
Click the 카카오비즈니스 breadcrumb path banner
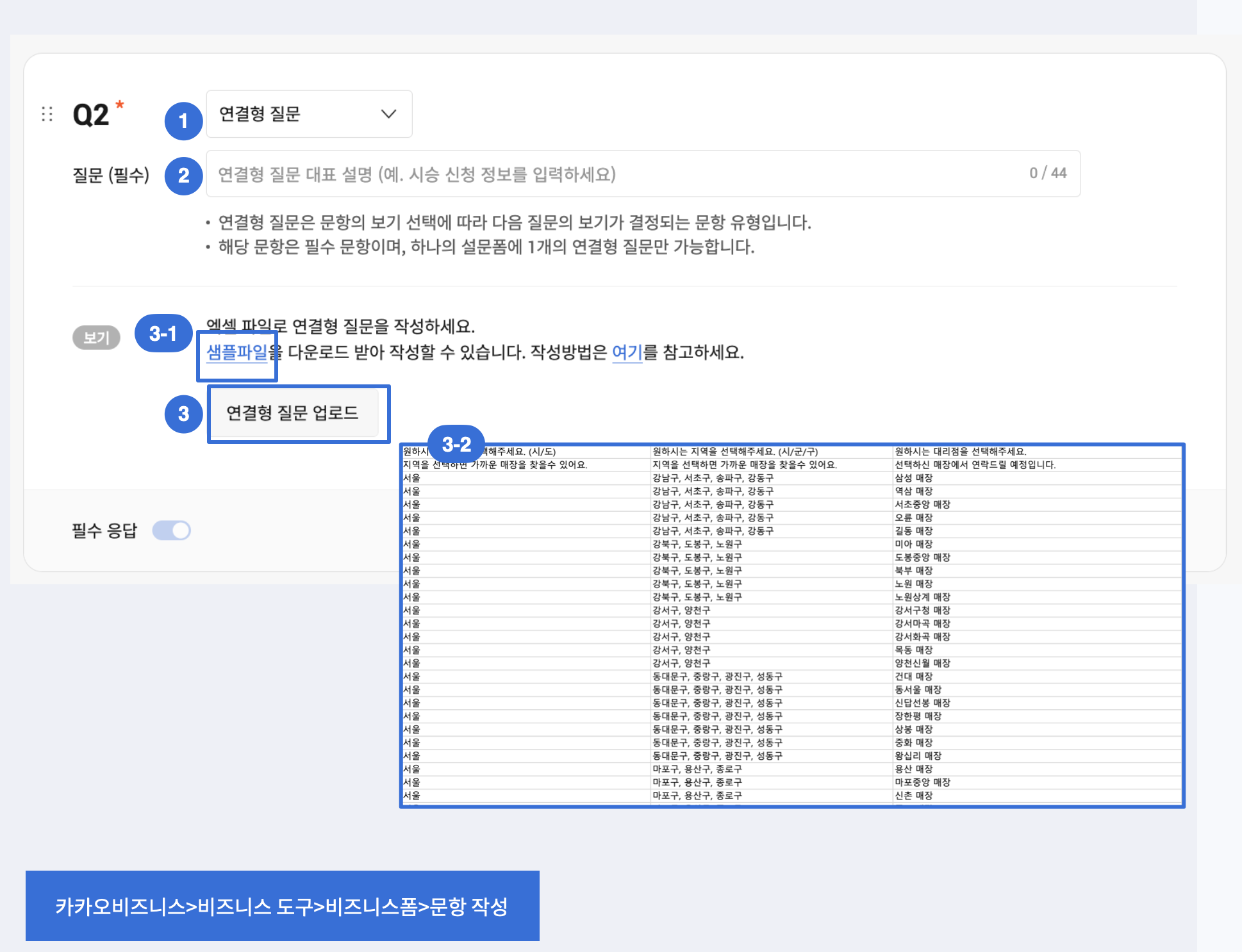282,906
